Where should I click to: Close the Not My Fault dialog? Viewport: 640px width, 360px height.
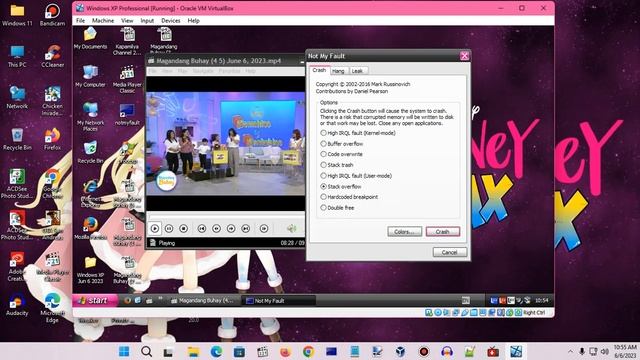click(x=464, y=56)
